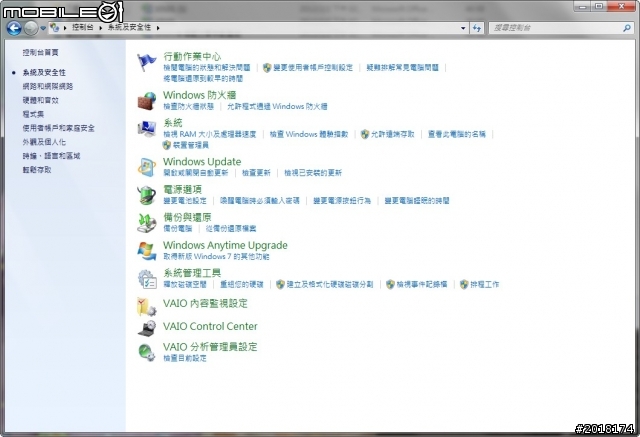Image resolution: width=640 pixels, height=437 pixels.
Task: Open the Windows Update heading link
Action: click(202, 162)
